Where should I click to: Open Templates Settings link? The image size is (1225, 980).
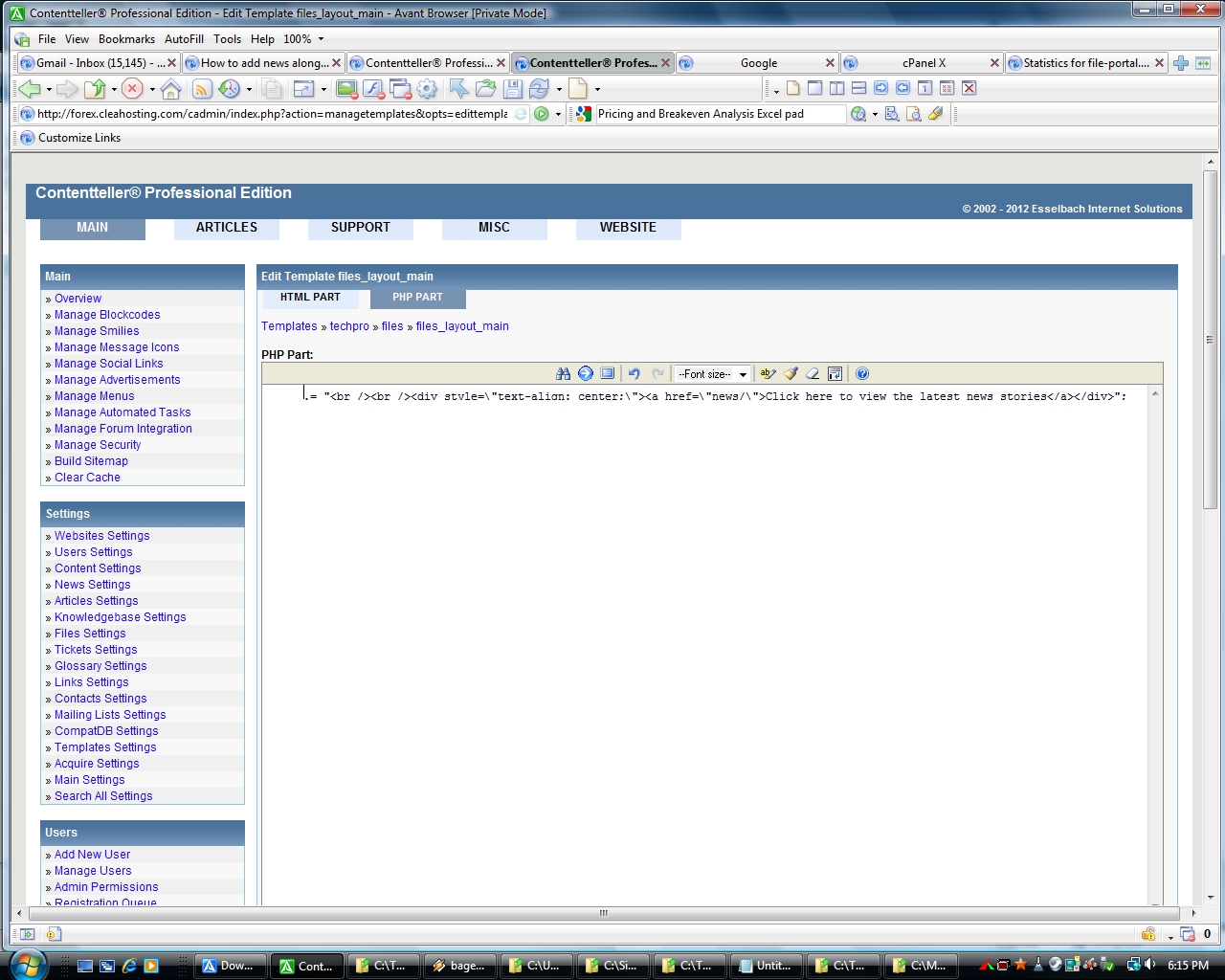[105, 747]
